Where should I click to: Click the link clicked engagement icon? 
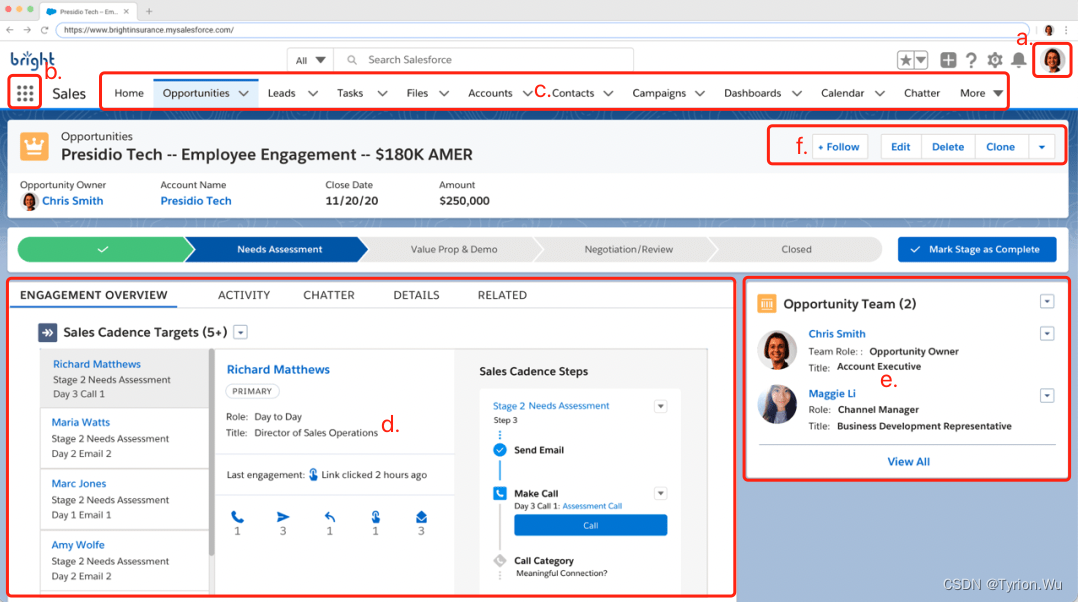375,517
